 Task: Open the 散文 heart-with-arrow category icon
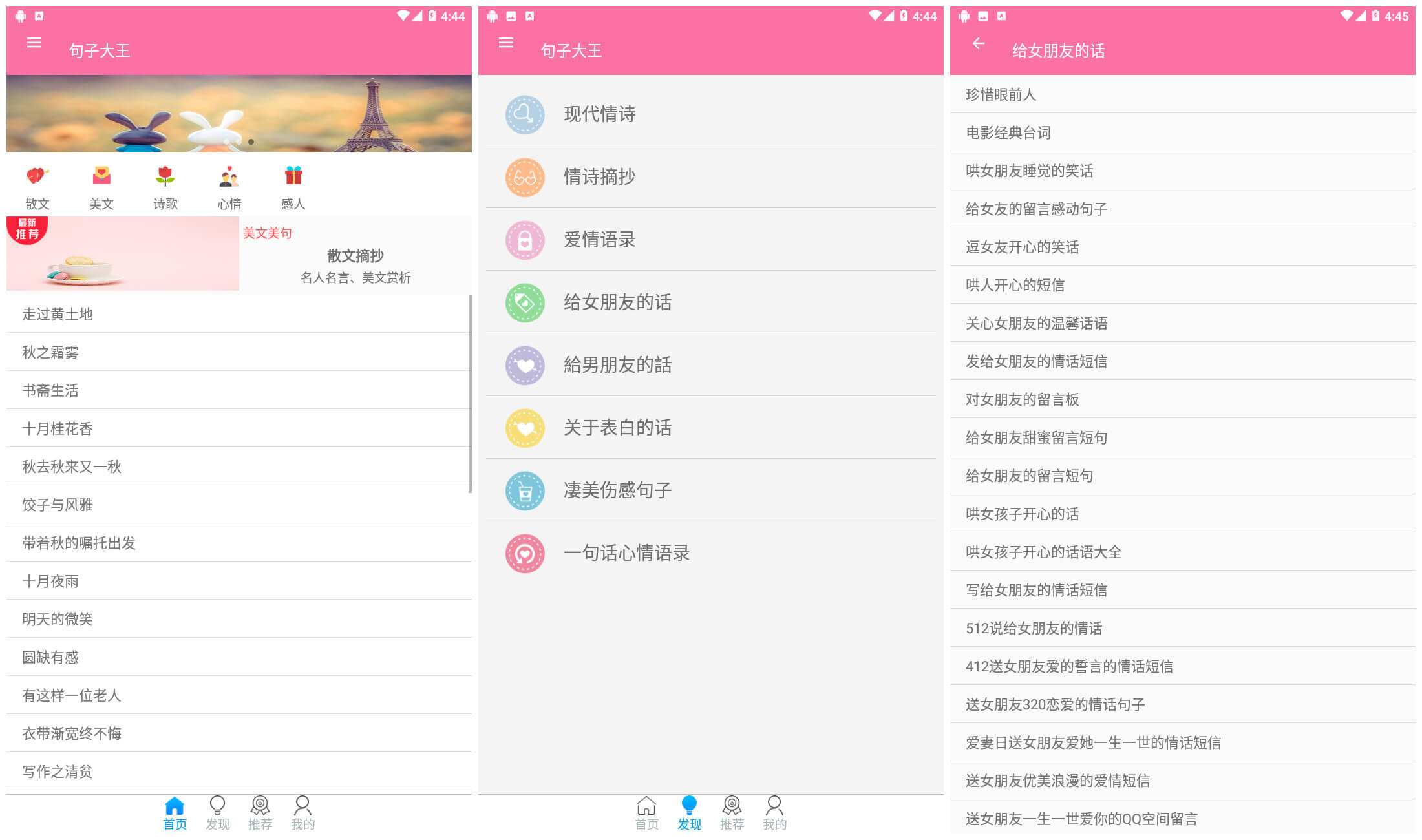pos(37,176)
